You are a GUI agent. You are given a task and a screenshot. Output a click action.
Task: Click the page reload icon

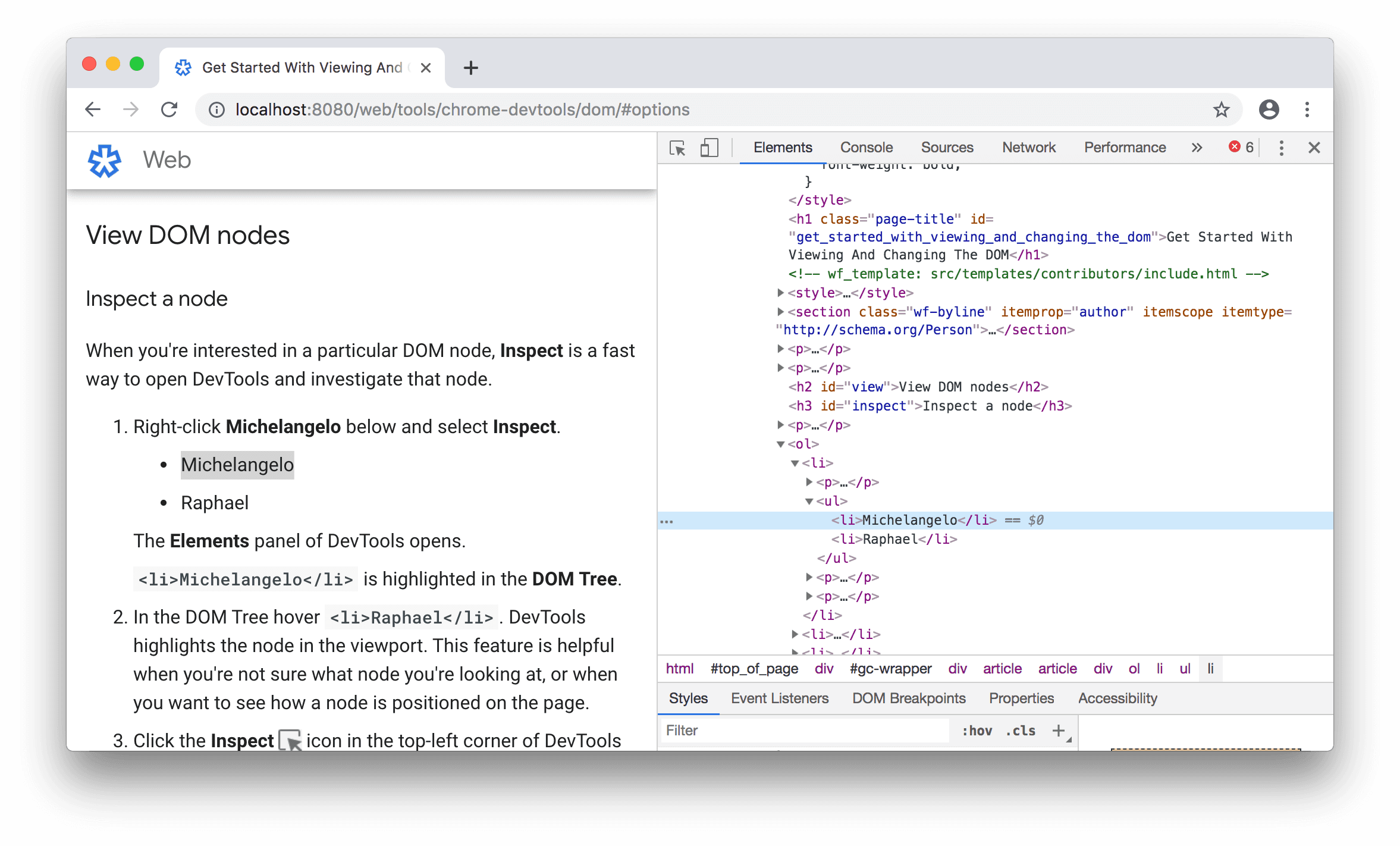[x=169, y=110]
